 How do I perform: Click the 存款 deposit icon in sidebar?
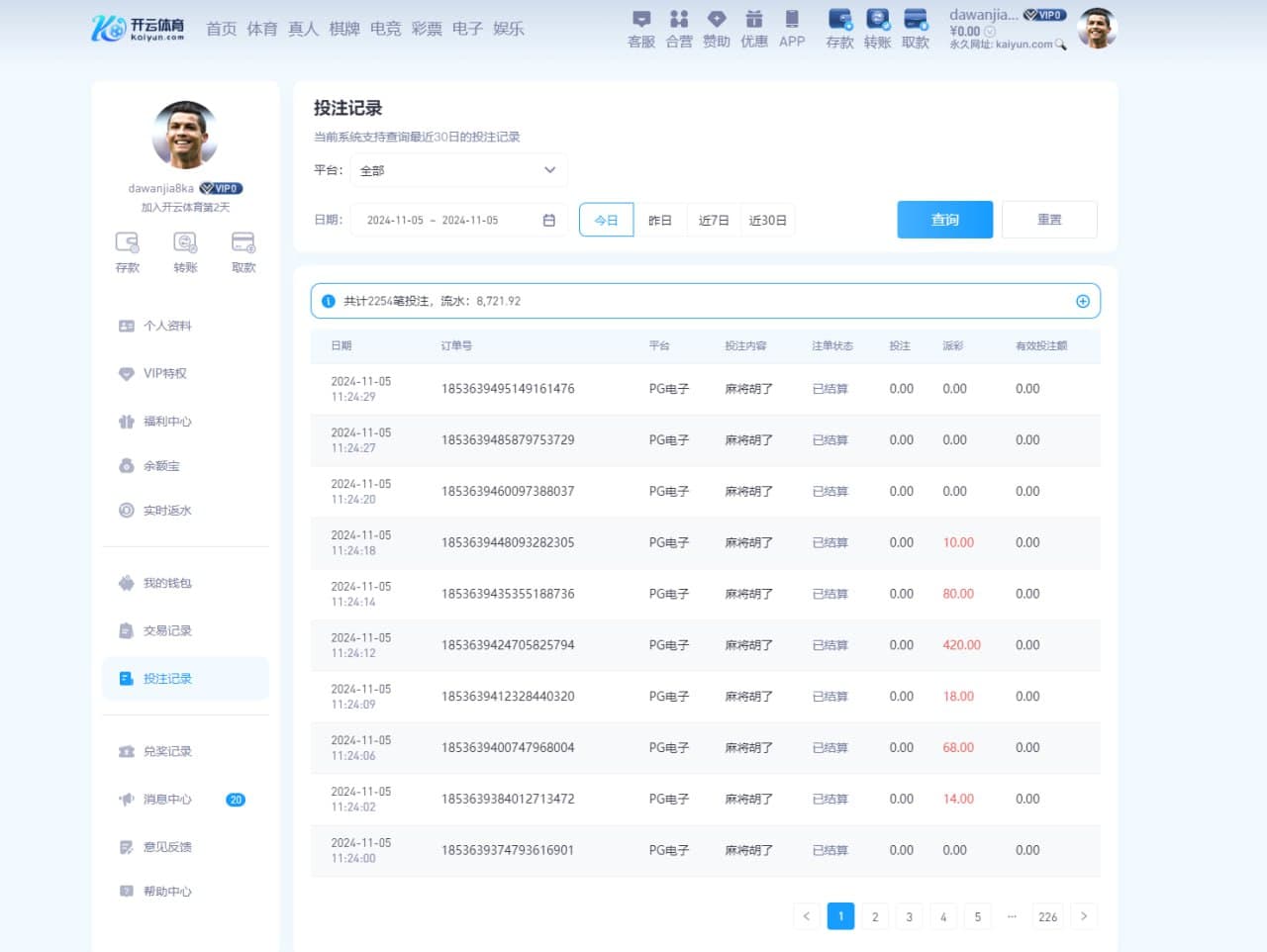pyautogui.click(x=127, y=243)
